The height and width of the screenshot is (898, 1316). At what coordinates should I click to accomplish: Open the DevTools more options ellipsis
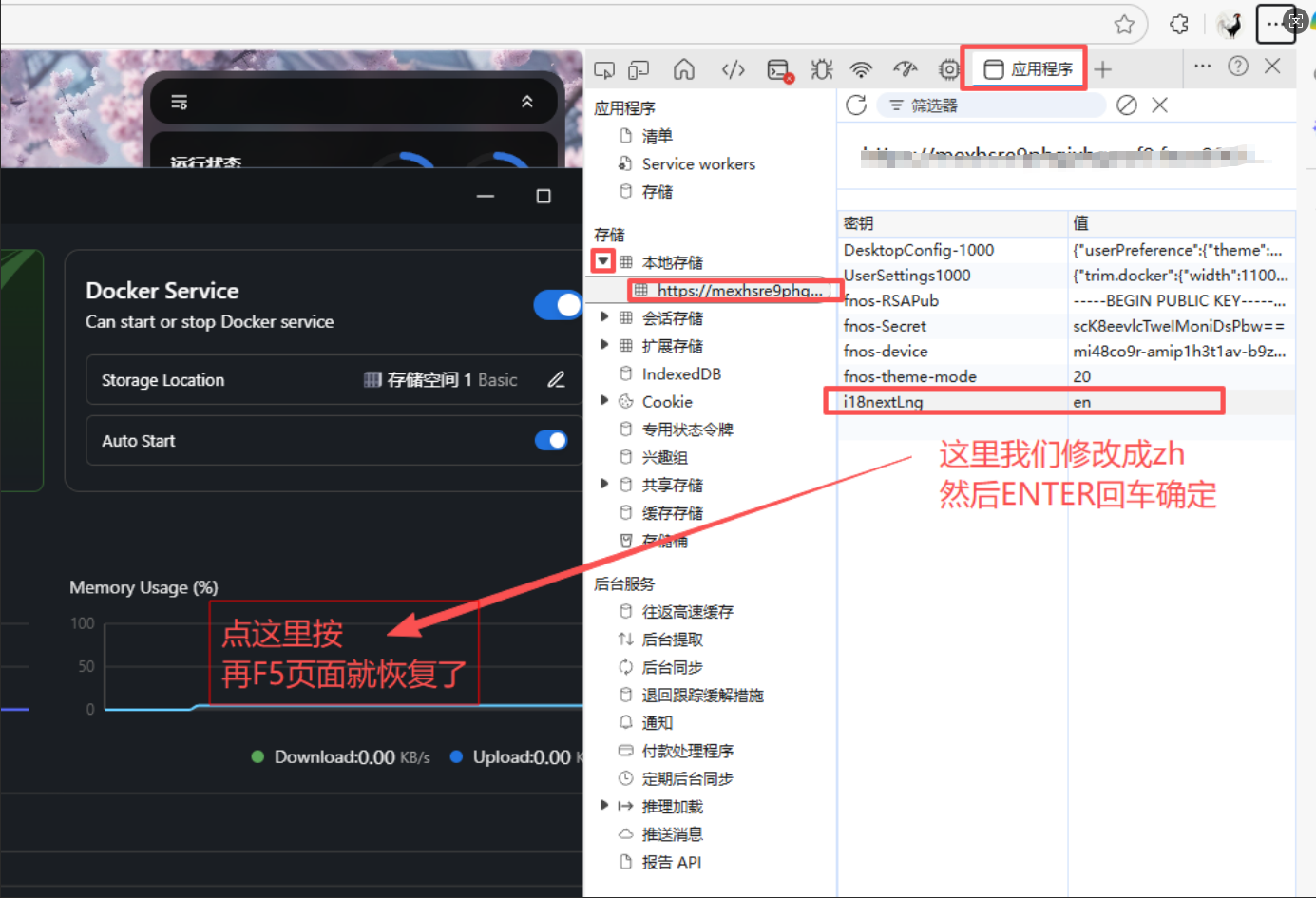click(1202, 67)
